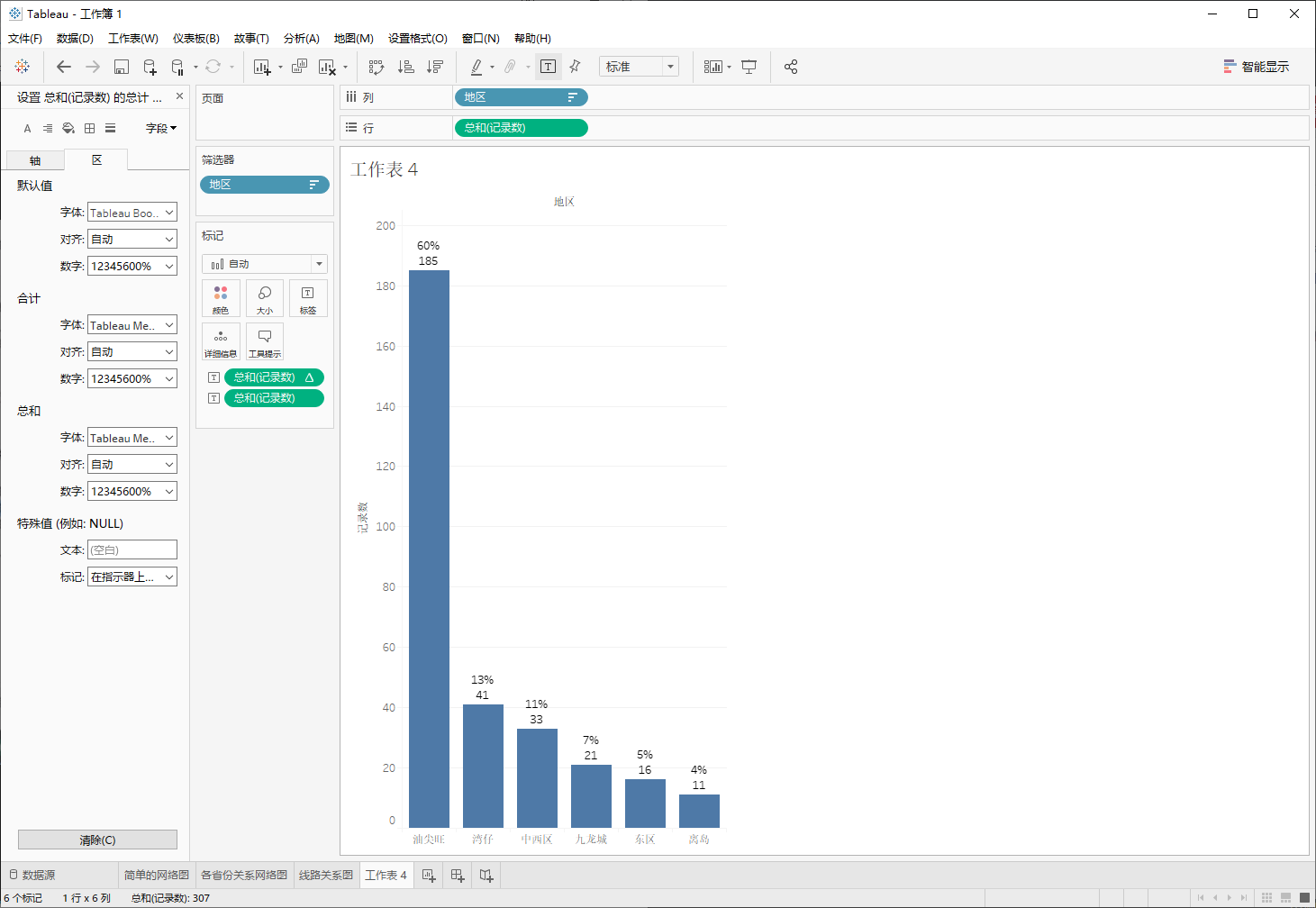
Task: Click the undo back arrow
Action: [x=63, y=67]
